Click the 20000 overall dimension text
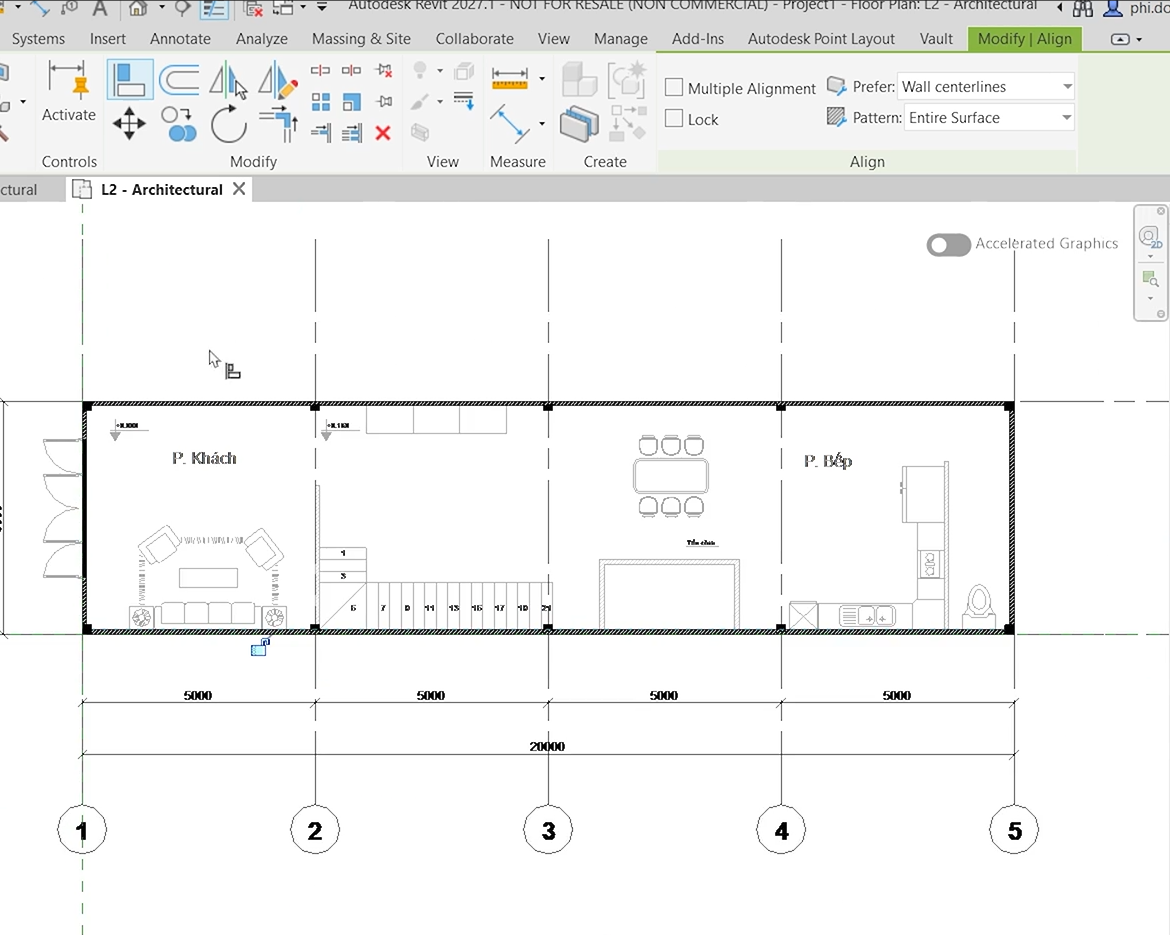Viewport: 1170px width, 935px height. 547,746
